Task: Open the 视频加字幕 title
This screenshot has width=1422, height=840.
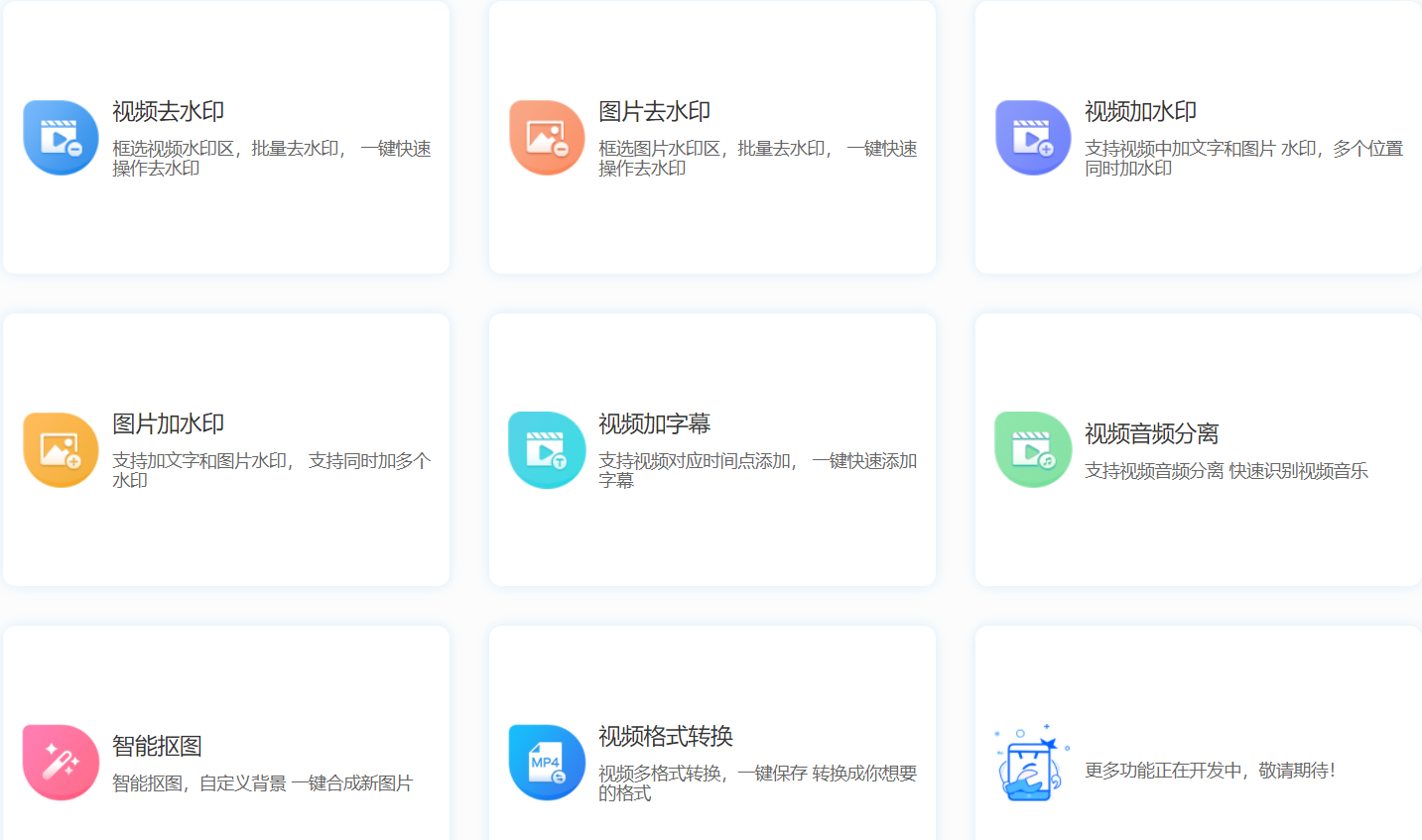Action: tap(654, 424)
